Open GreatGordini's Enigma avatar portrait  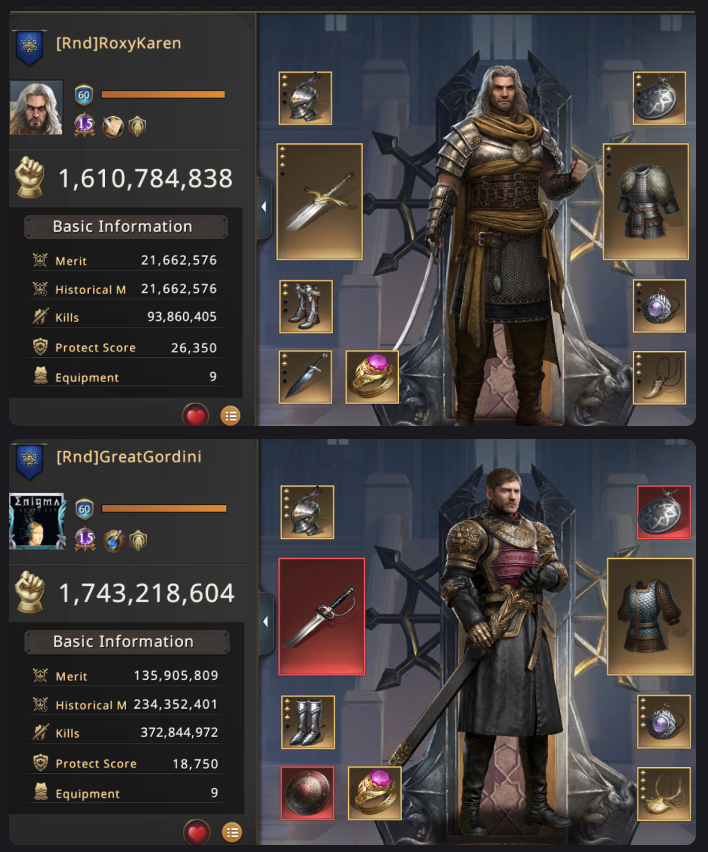point(37,521)
